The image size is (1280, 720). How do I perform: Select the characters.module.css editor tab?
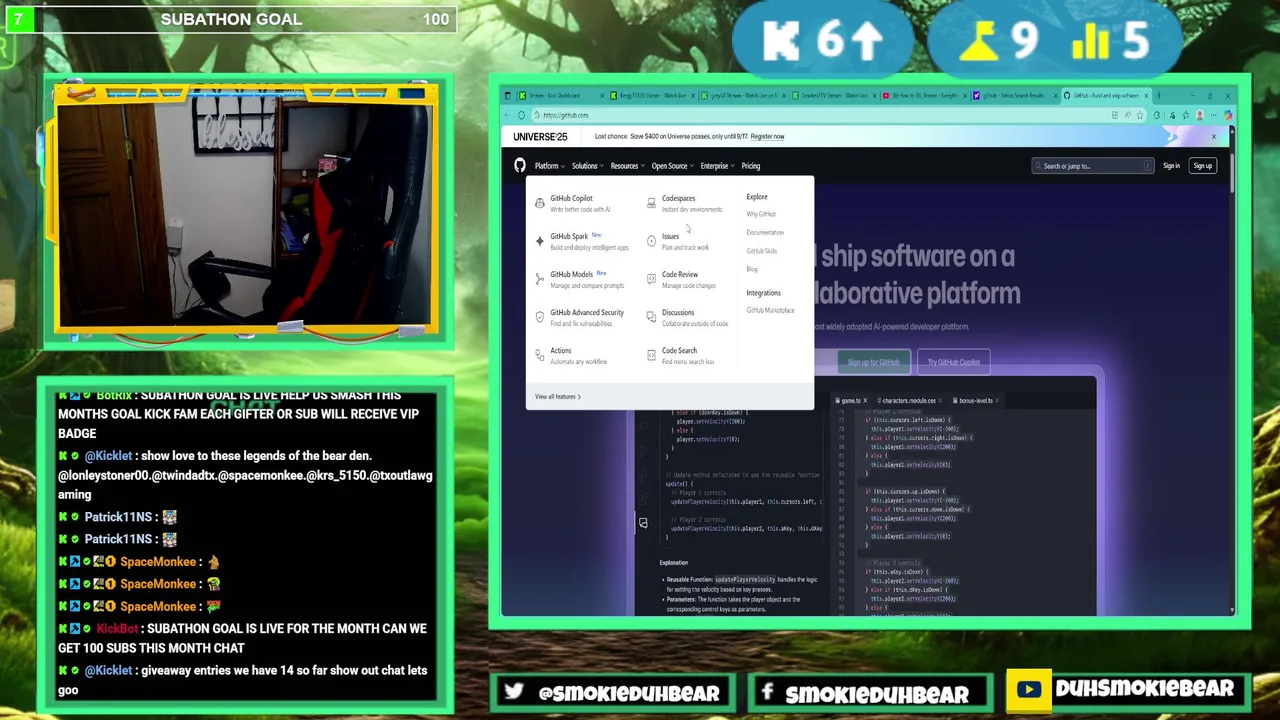coord(909,401)
